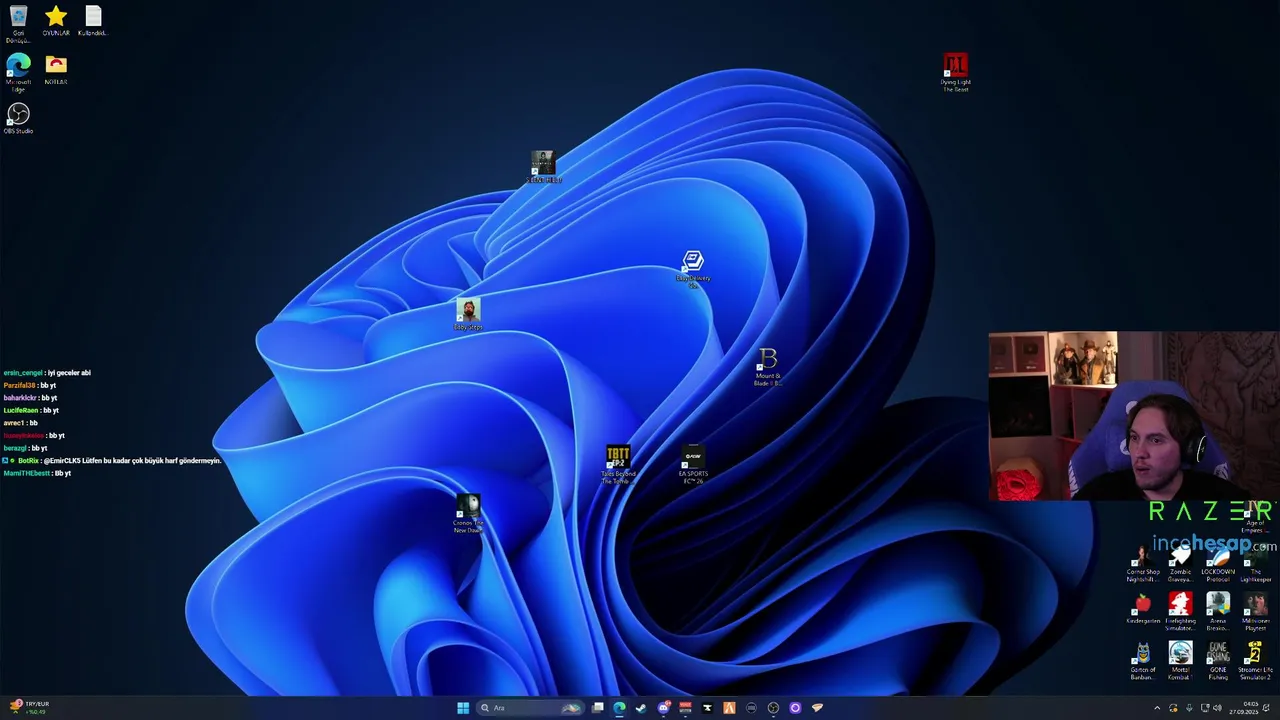Open the clock and date flyout
1280x720 pixels.
[1244, 708]
